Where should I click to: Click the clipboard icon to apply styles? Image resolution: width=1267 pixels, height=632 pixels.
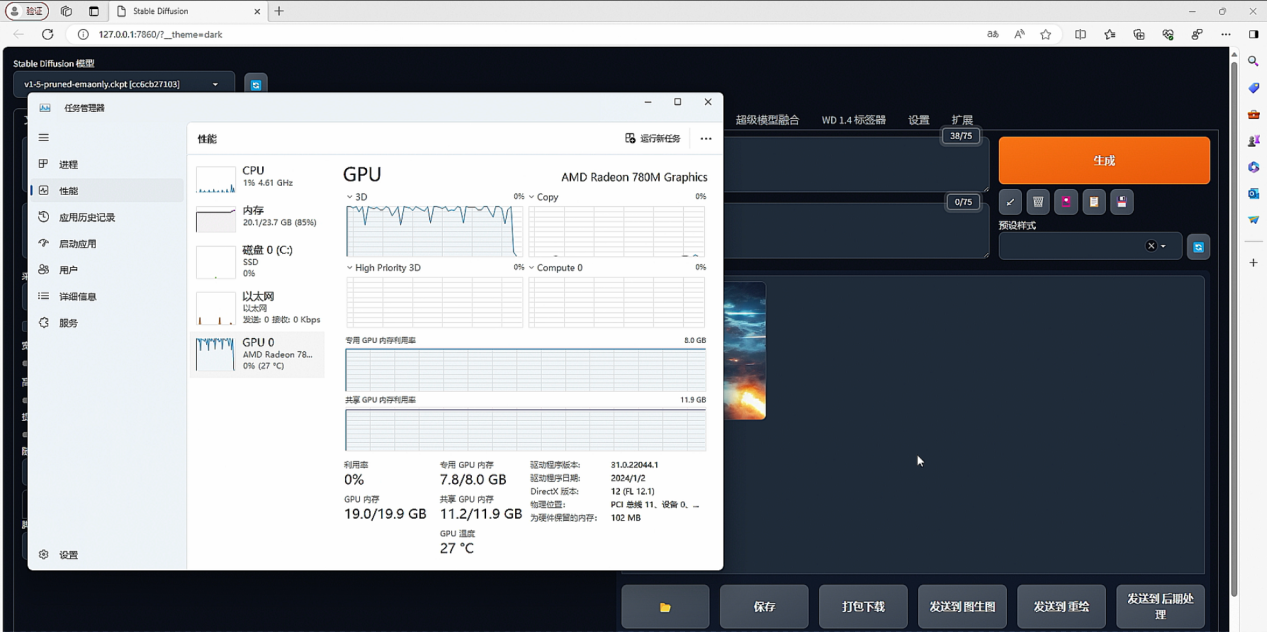(1094, 202)
